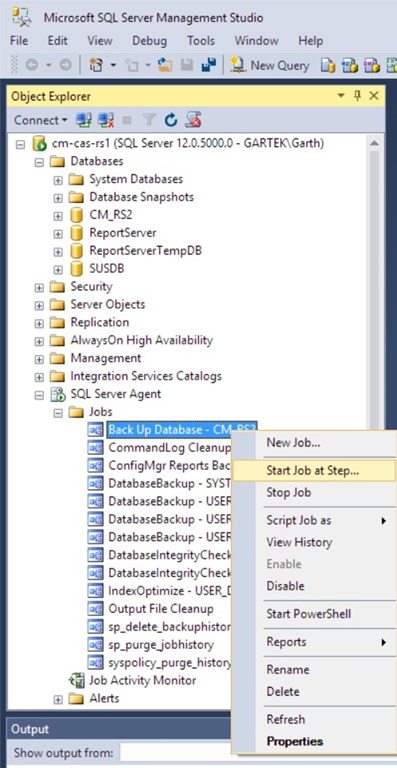
Task: Choose Start Job at Step from menu
Action: [312, 471]
